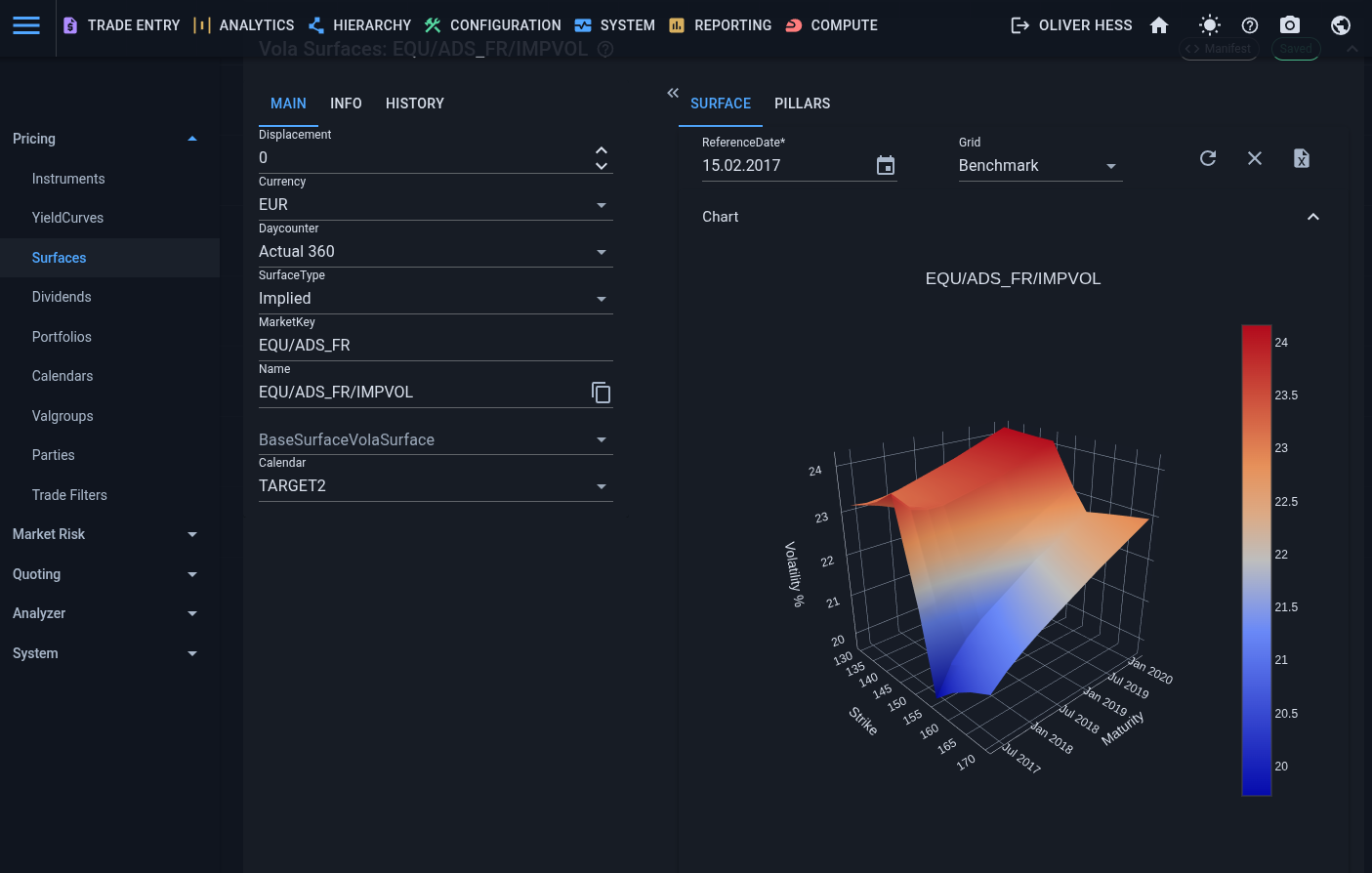
Task: Switch to the PILLARS tab
Action: (803, 104)
